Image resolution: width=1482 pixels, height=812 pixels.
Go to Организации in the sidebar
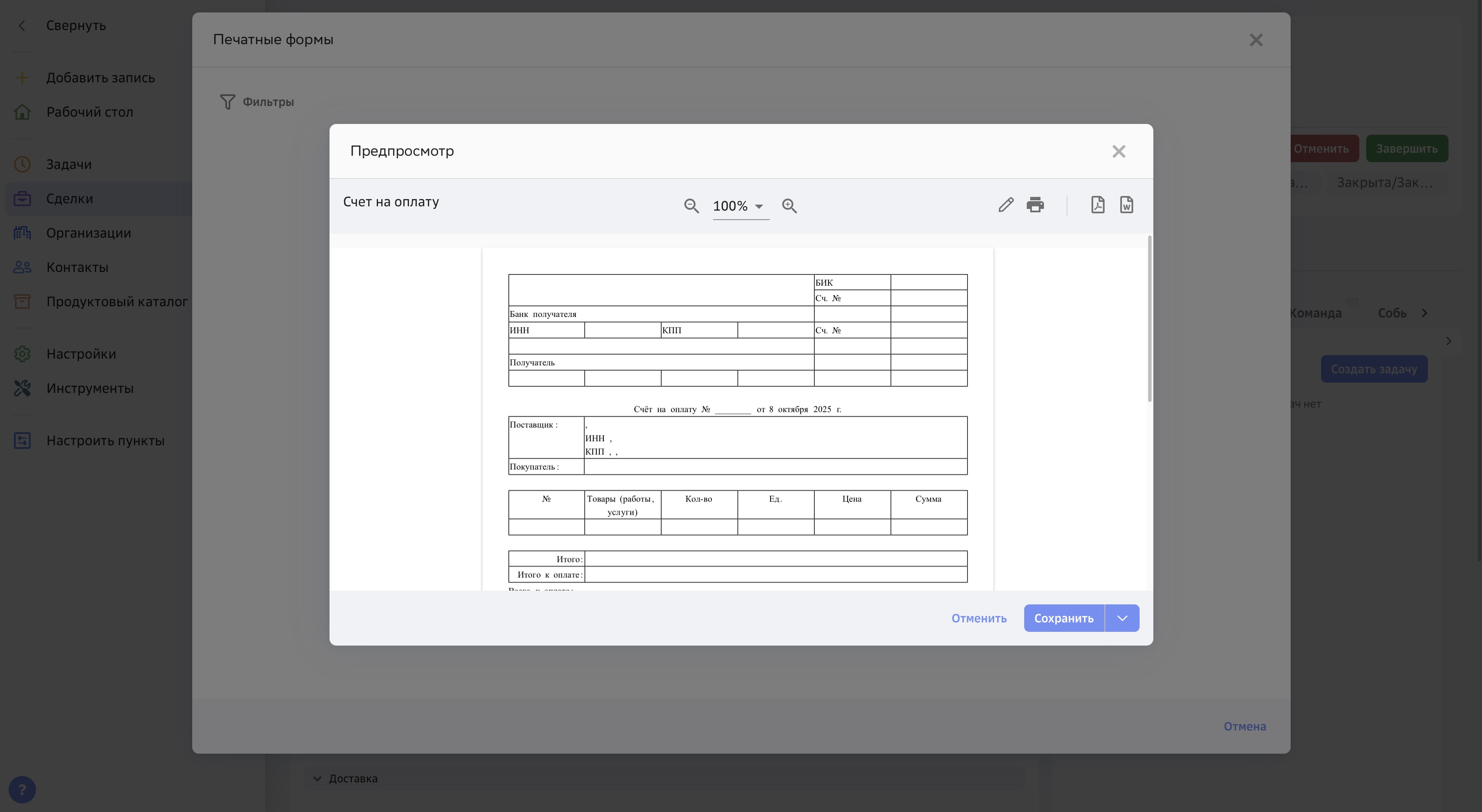tap(88, 233)
